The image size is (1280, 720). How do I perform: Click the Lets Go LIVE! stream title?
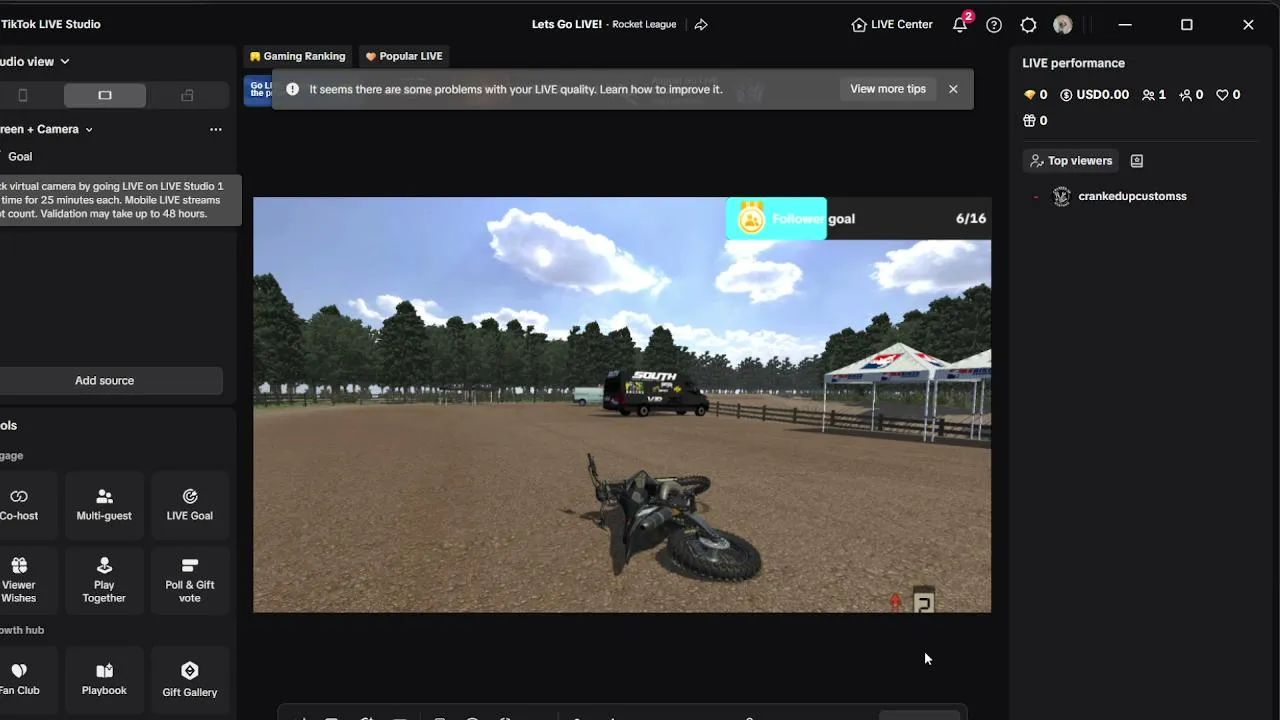[567, 25]
